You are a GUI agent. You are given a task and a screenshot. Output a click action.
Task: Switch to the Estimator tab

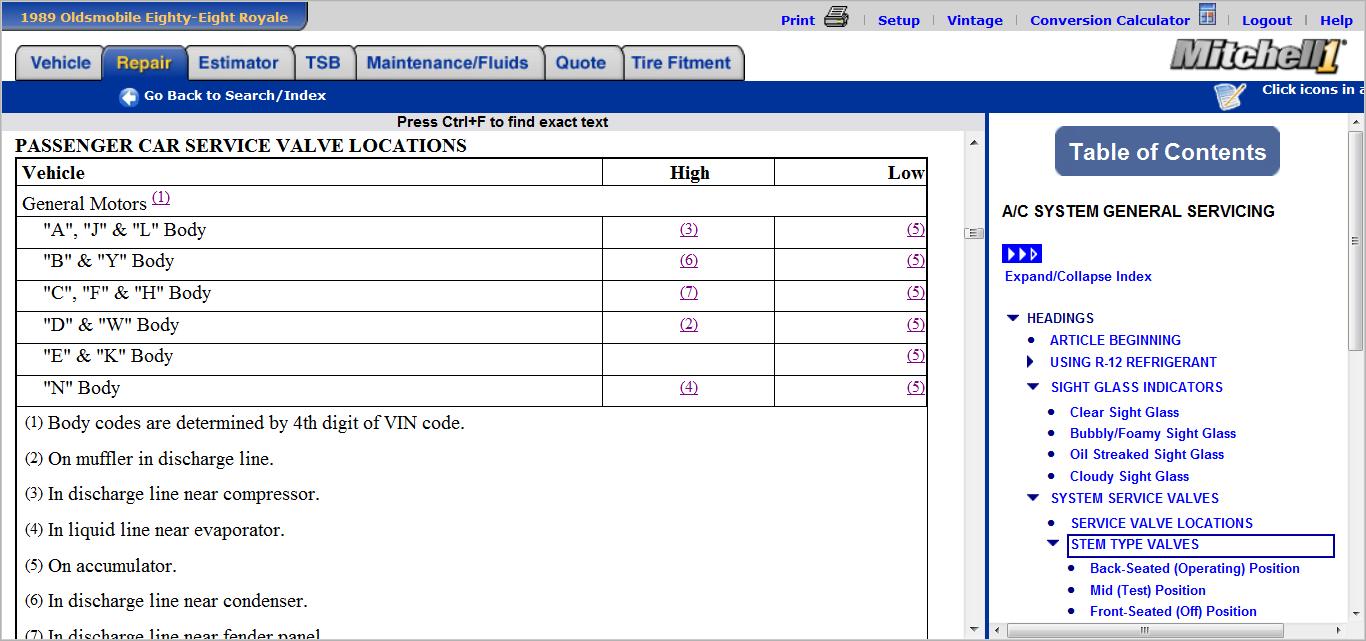(x=239, y=63)
